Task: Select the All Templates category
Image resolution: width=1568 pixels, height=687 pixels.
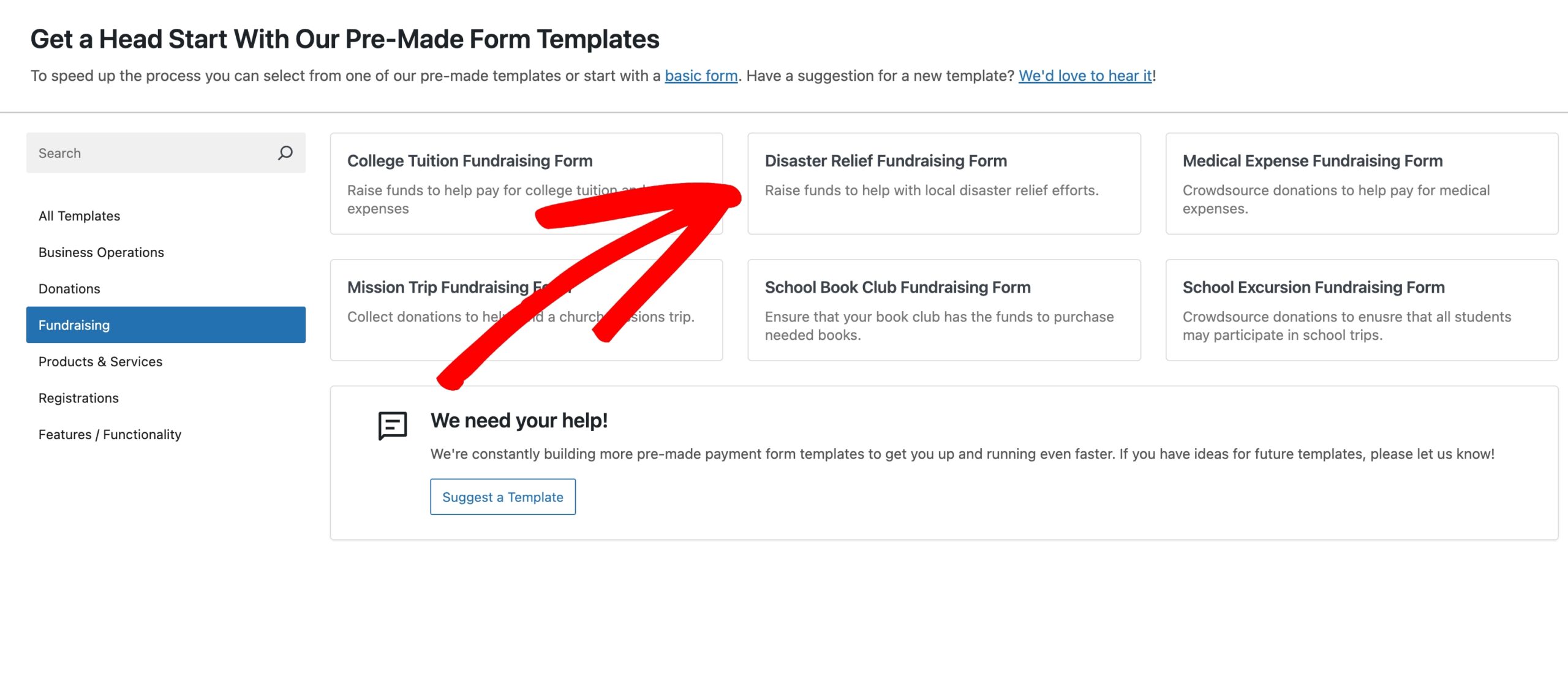Action: 78,216
